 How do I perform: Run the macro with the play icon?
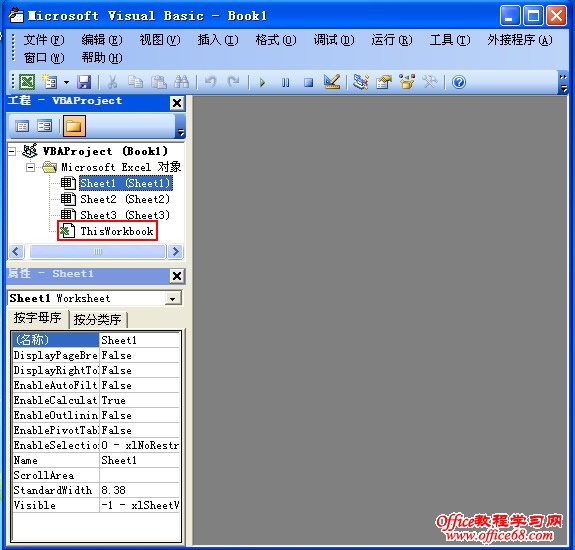tap(262, 82)
